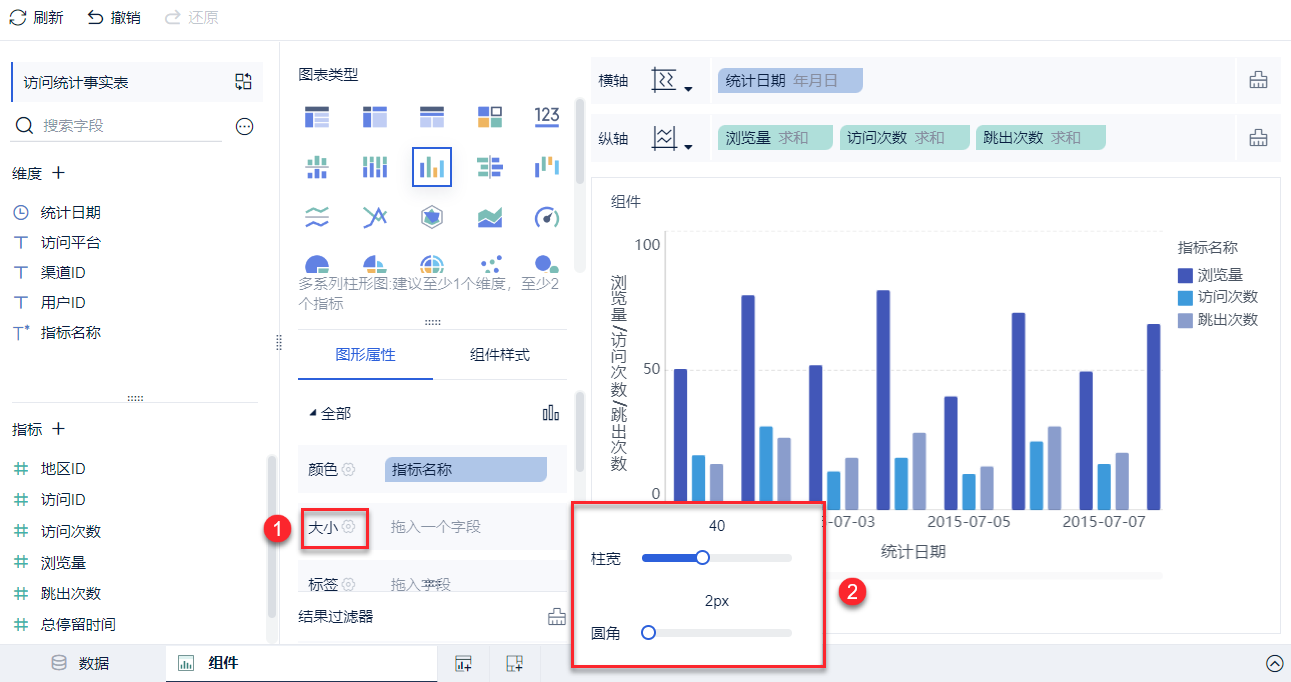1291x682 pixels.
Task: Click the 刷新 refresh button
Action: click(36, 18)
